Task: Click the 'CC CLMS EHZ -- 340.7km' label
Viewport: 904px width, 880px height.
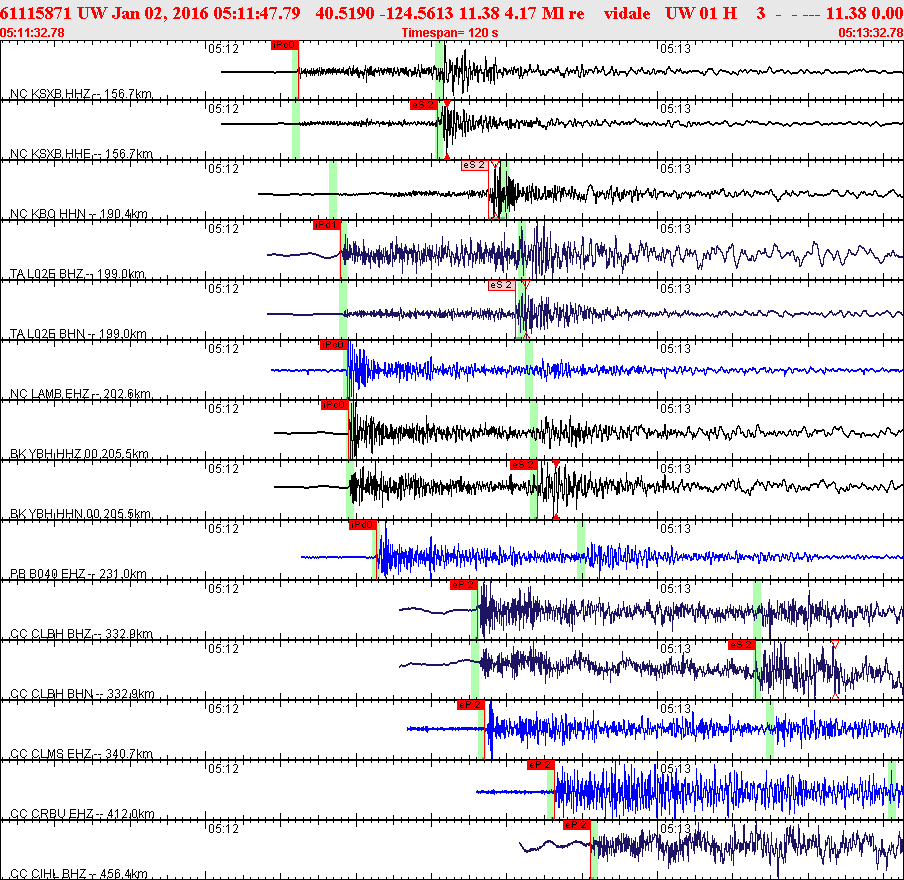Action: tap(81, 753)
